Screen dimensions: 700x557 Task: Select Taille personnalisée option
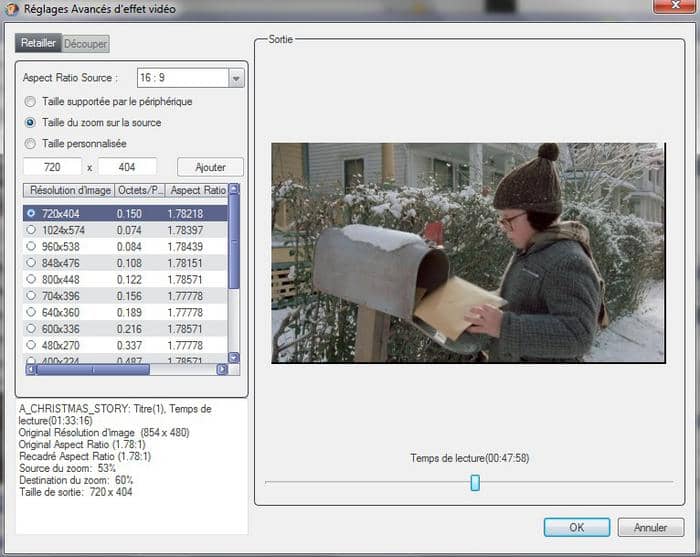tap(30, 143)
